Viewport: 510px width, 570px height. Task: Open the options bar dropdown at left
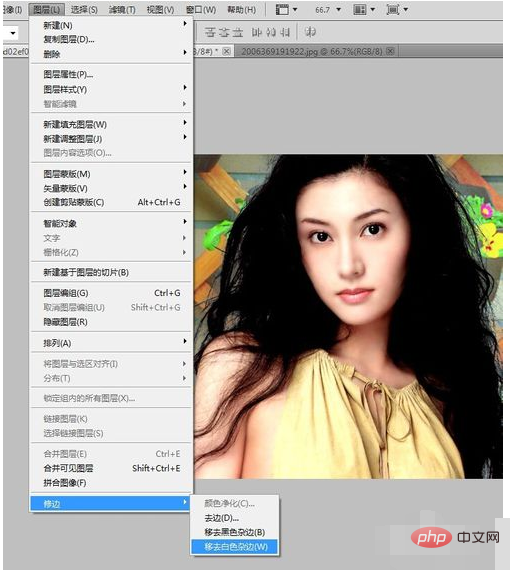[13, 33]
